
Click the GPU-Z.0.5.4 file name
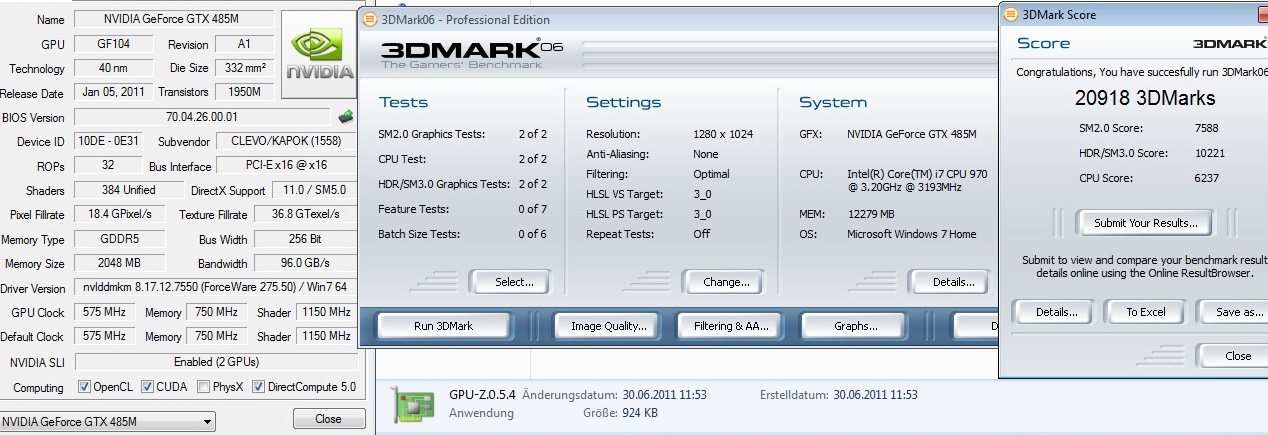(x=483, y=395)
